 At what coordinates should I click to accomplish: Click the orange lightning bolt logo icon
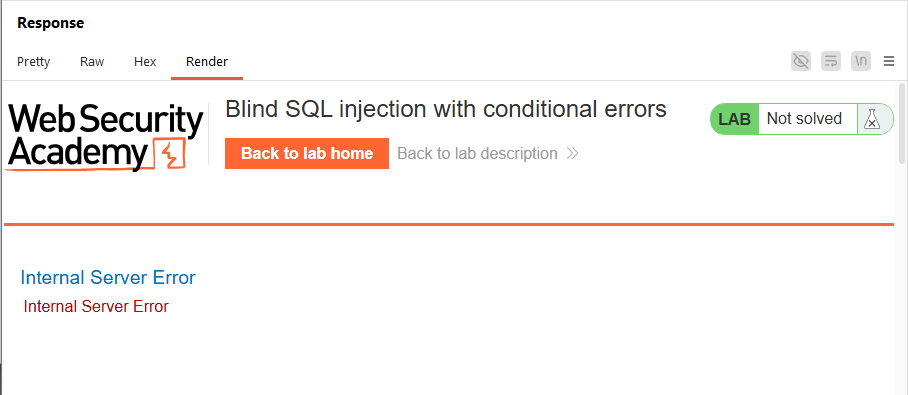169,154
